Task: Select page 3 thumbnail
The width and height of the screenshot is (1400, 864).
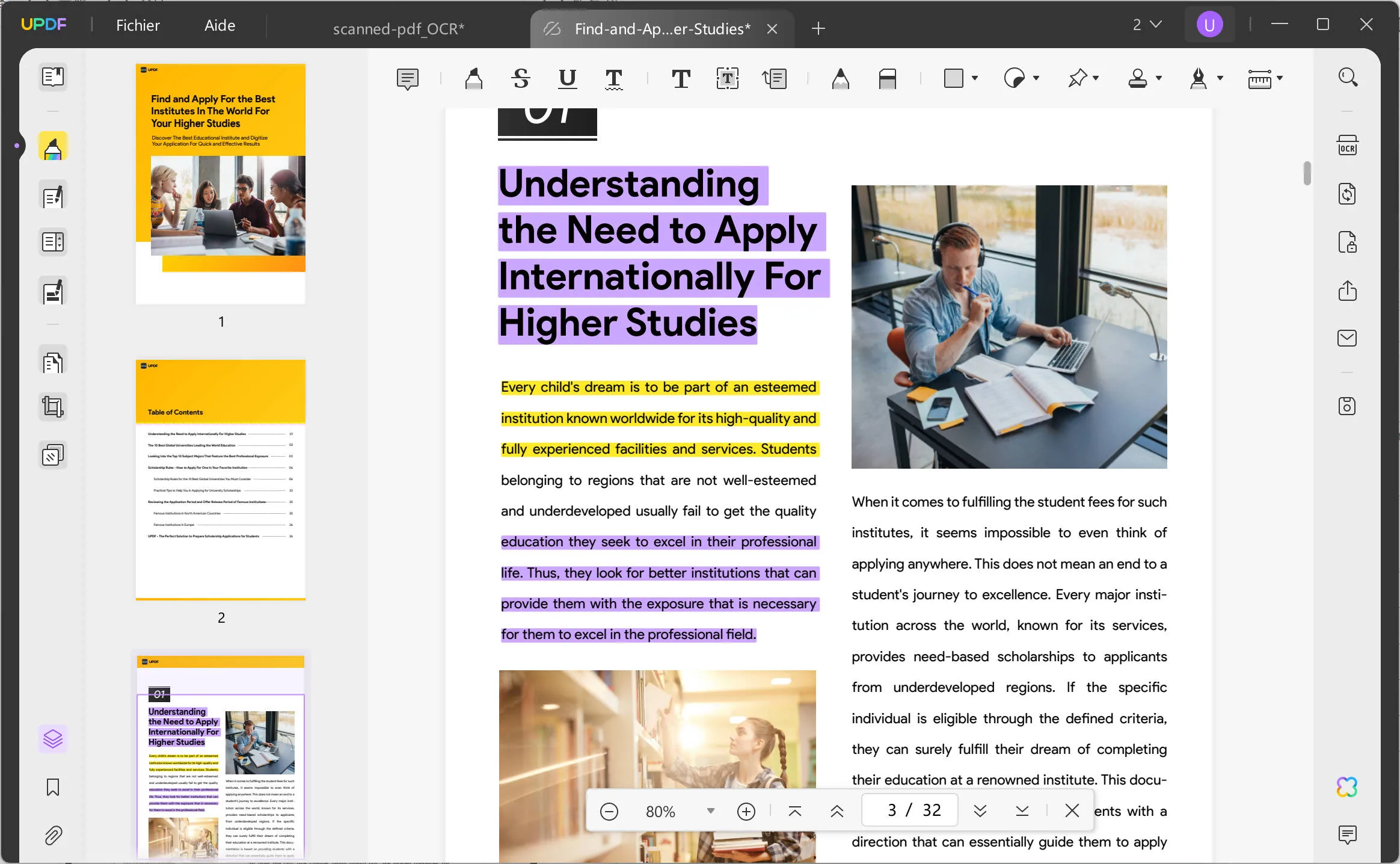Action: 221,758
